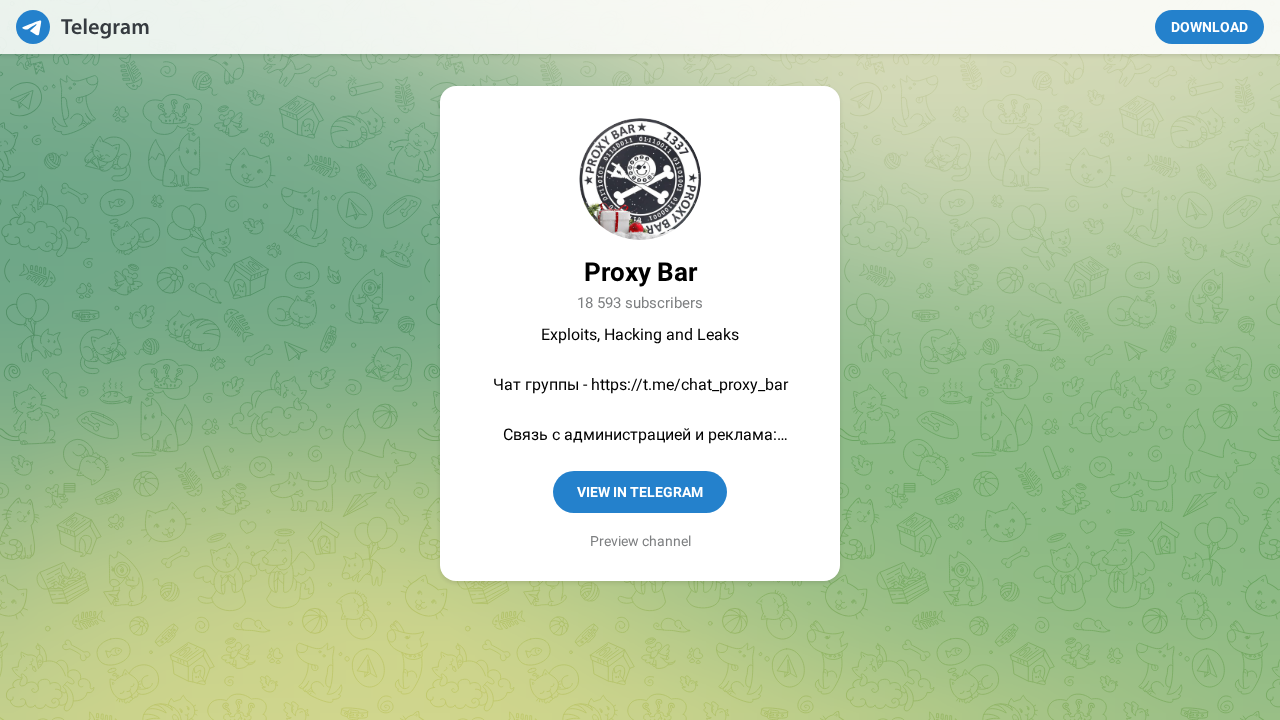Click the 'Exploits, Hacking and Leaks' description

(x=640, y=335)
